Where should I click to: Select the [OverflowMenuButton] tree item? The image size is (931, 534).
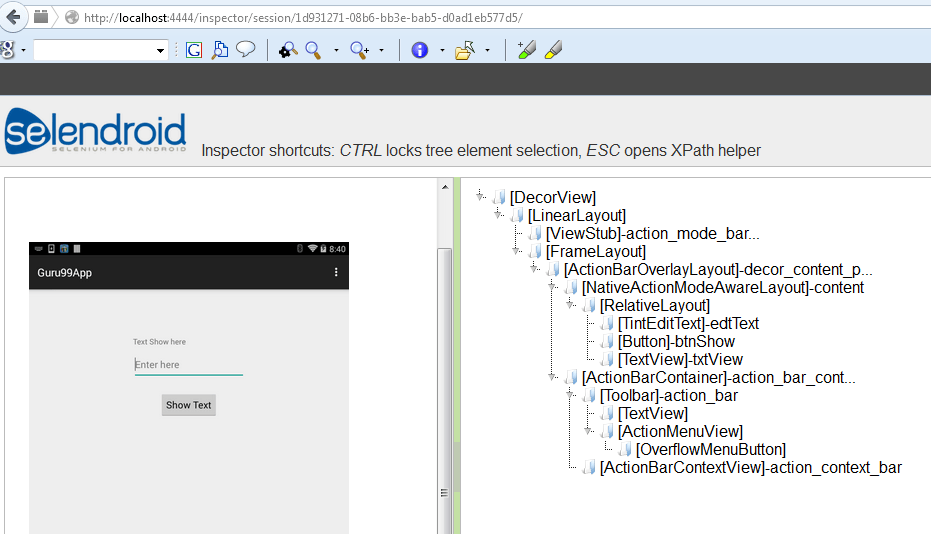710,449
